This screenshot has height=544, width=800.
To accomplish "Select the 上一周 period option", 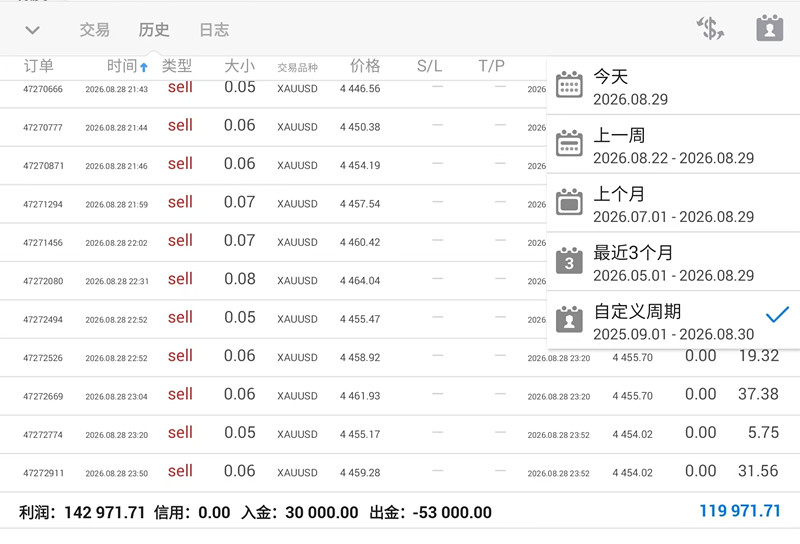I will point(673,144).
